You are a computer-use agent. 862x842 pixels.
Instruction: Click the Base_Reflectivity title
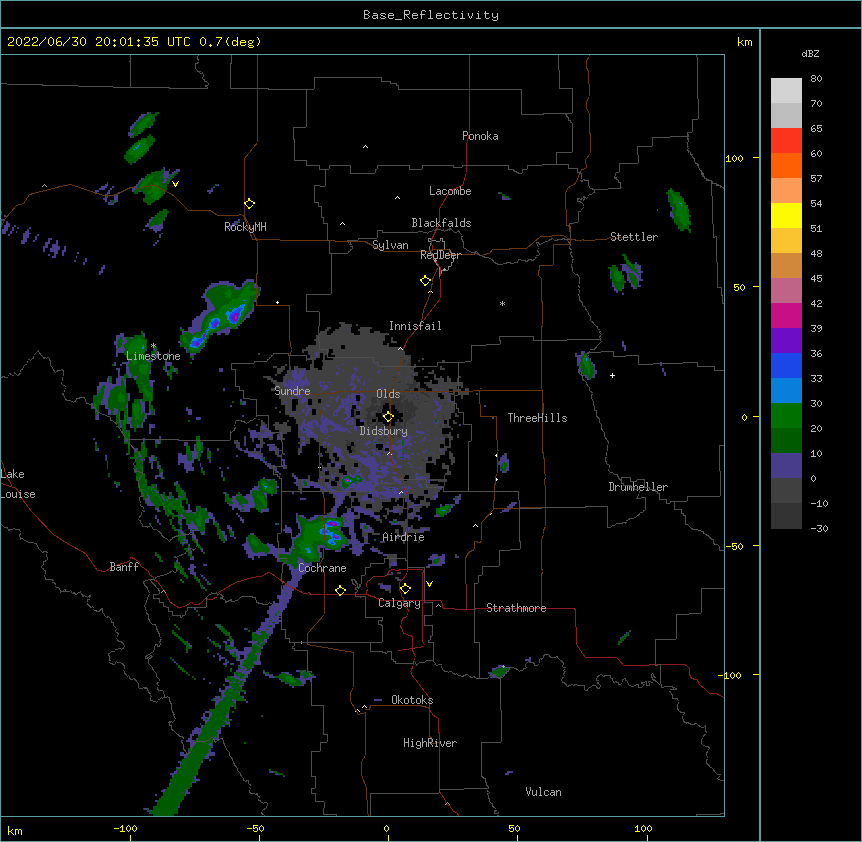tap(431, 15)
